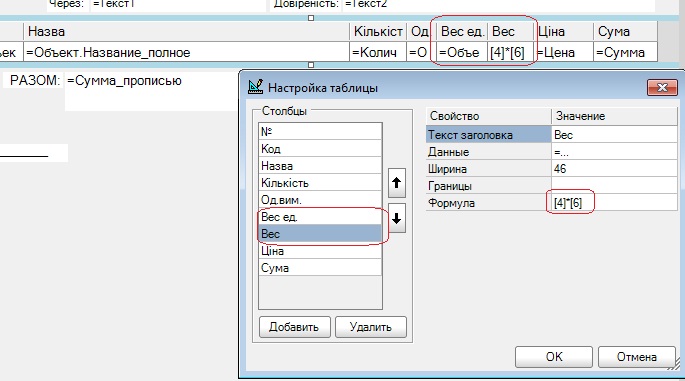Screen dimensions: 685x381
Task: Select the Данные property row
Action: coord(488,152)
